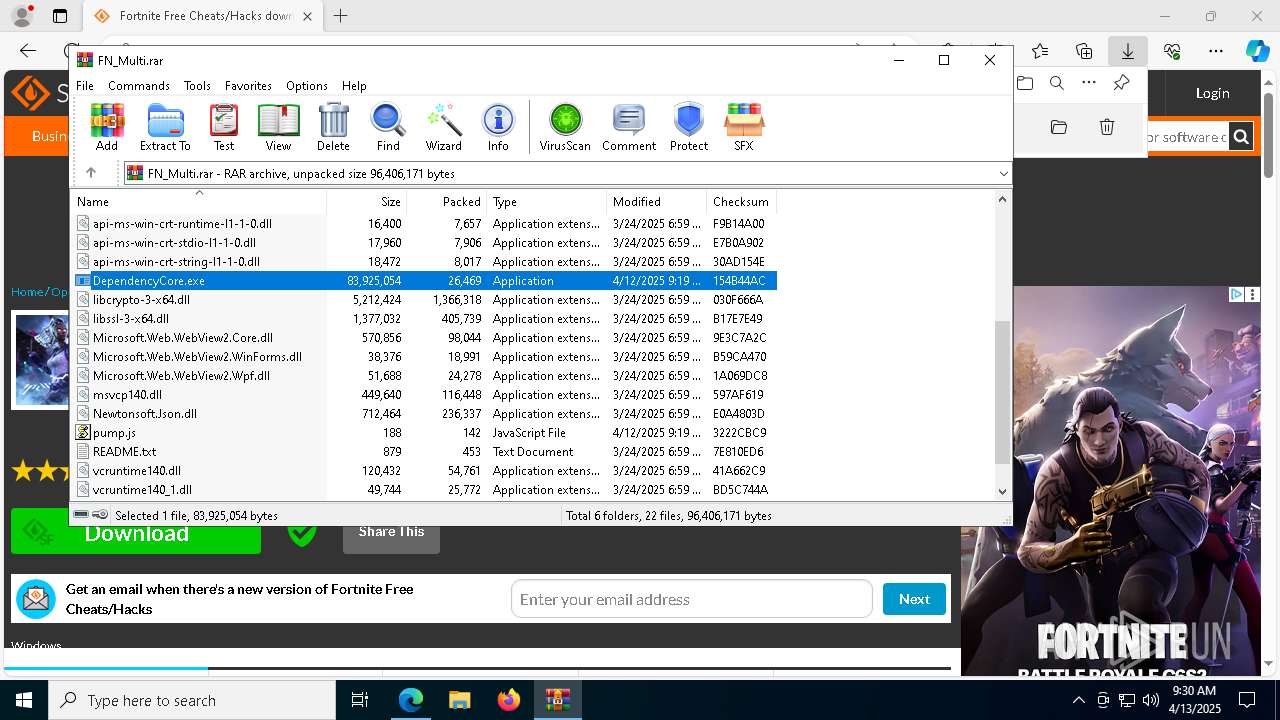Screen dimensions: 1280x720
Task: Sort by Checksum column header
Action: point(741,201)
